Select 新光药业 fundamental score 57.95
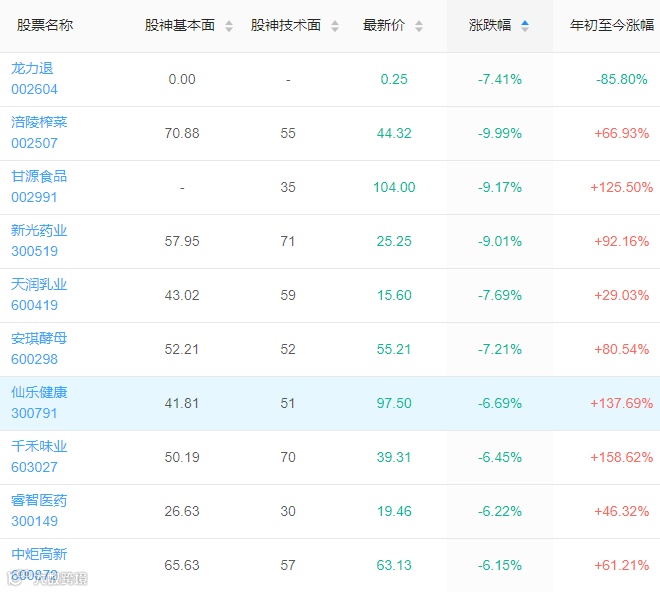The image size is (660, 592). pos(182,241)
